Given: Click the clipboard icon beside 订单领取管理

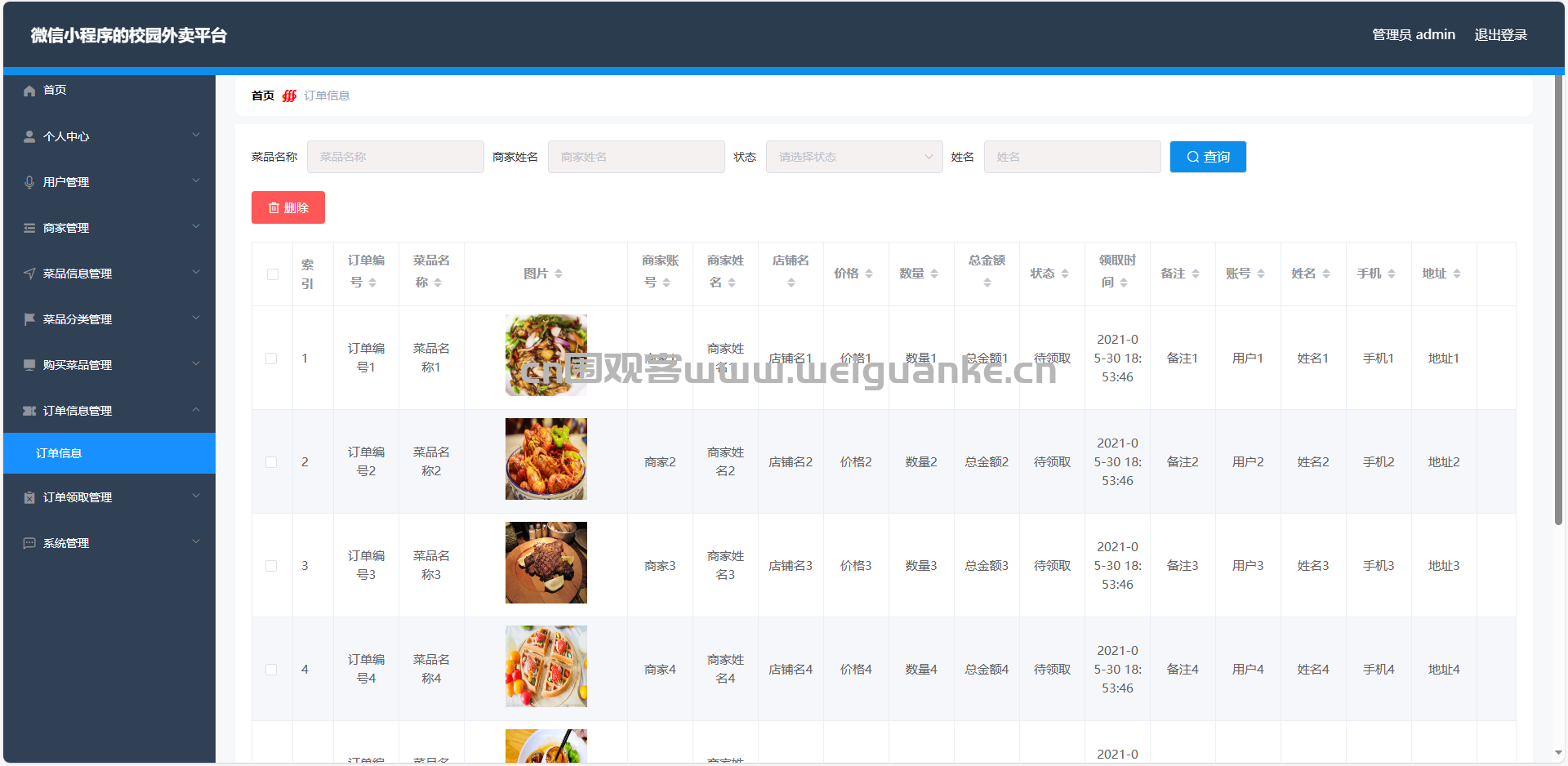Looking at the screenshot, I should point(29,497).
